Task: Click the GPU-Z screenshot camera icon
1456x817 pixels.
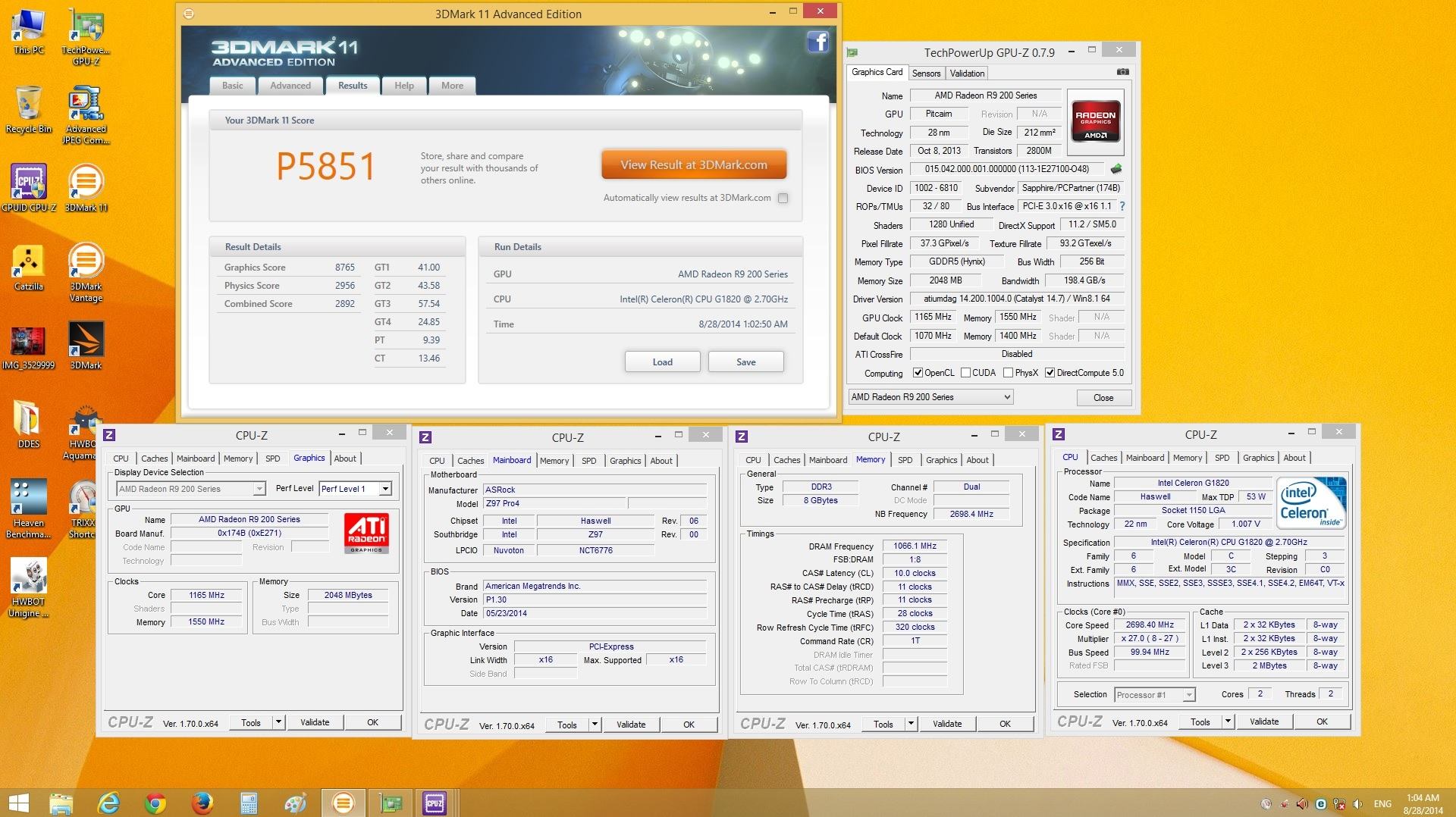Action: [1123, 72]
